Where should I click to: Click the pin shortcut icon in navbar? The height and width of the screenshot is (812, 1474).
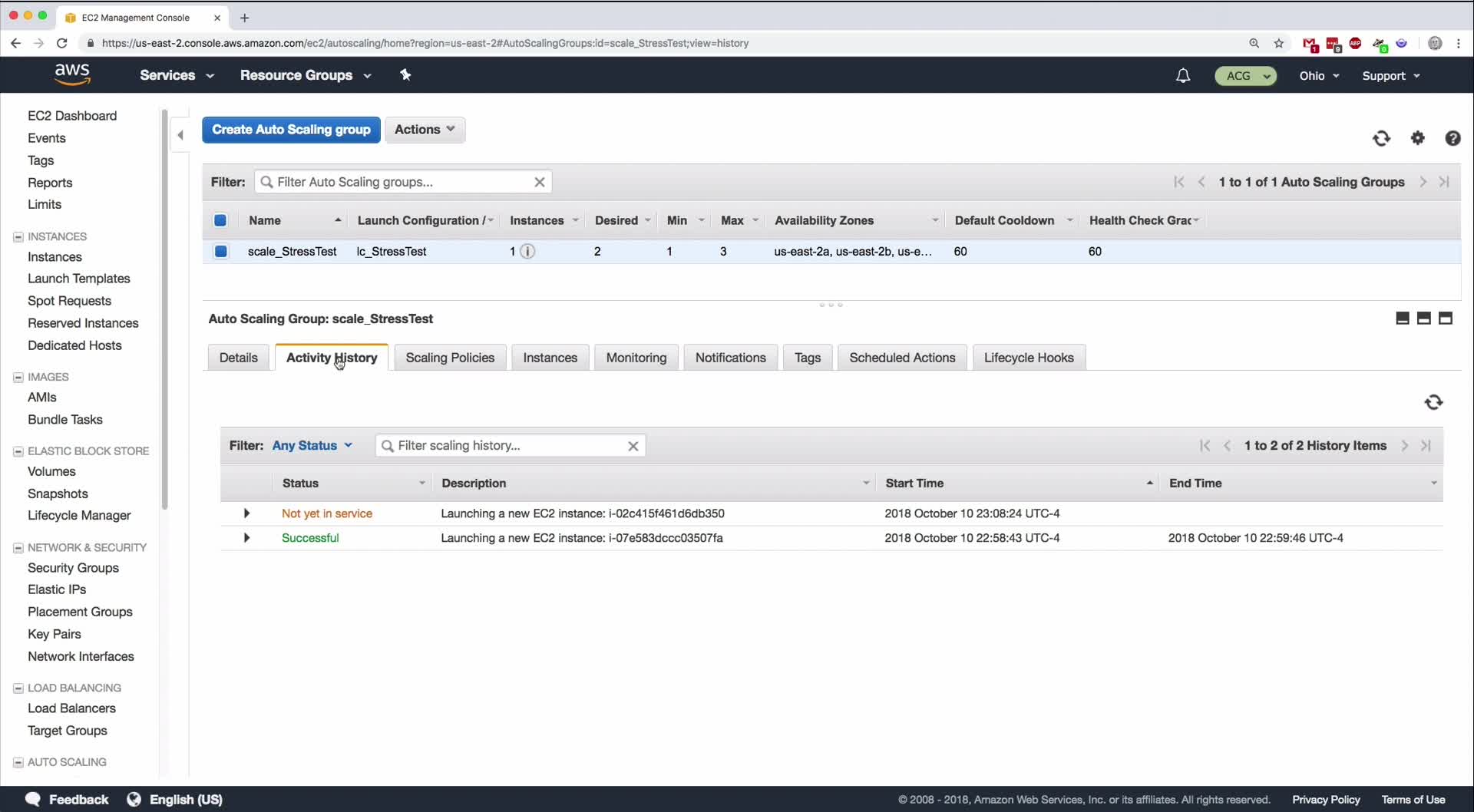(x=405, y=74)
